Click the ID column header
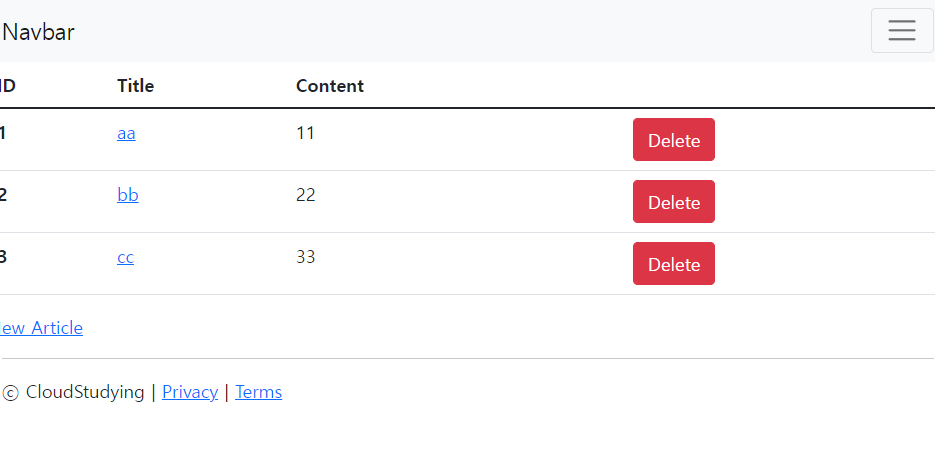This screenshot has width=935, height=458. click(x=8, y=86)
